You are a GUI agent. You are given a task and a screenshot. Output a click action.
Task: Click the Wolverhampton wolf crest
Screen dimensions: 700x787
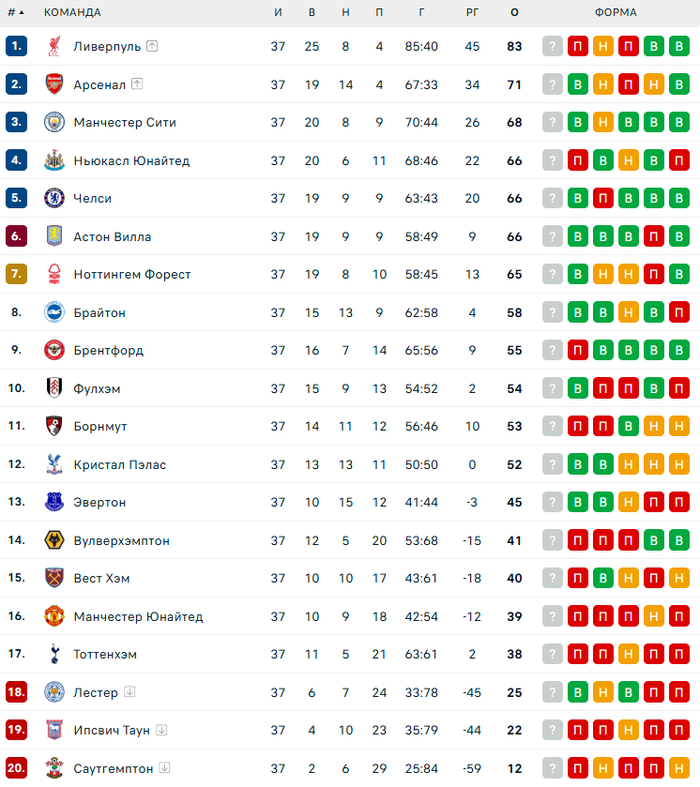click(x=54, y=540)
